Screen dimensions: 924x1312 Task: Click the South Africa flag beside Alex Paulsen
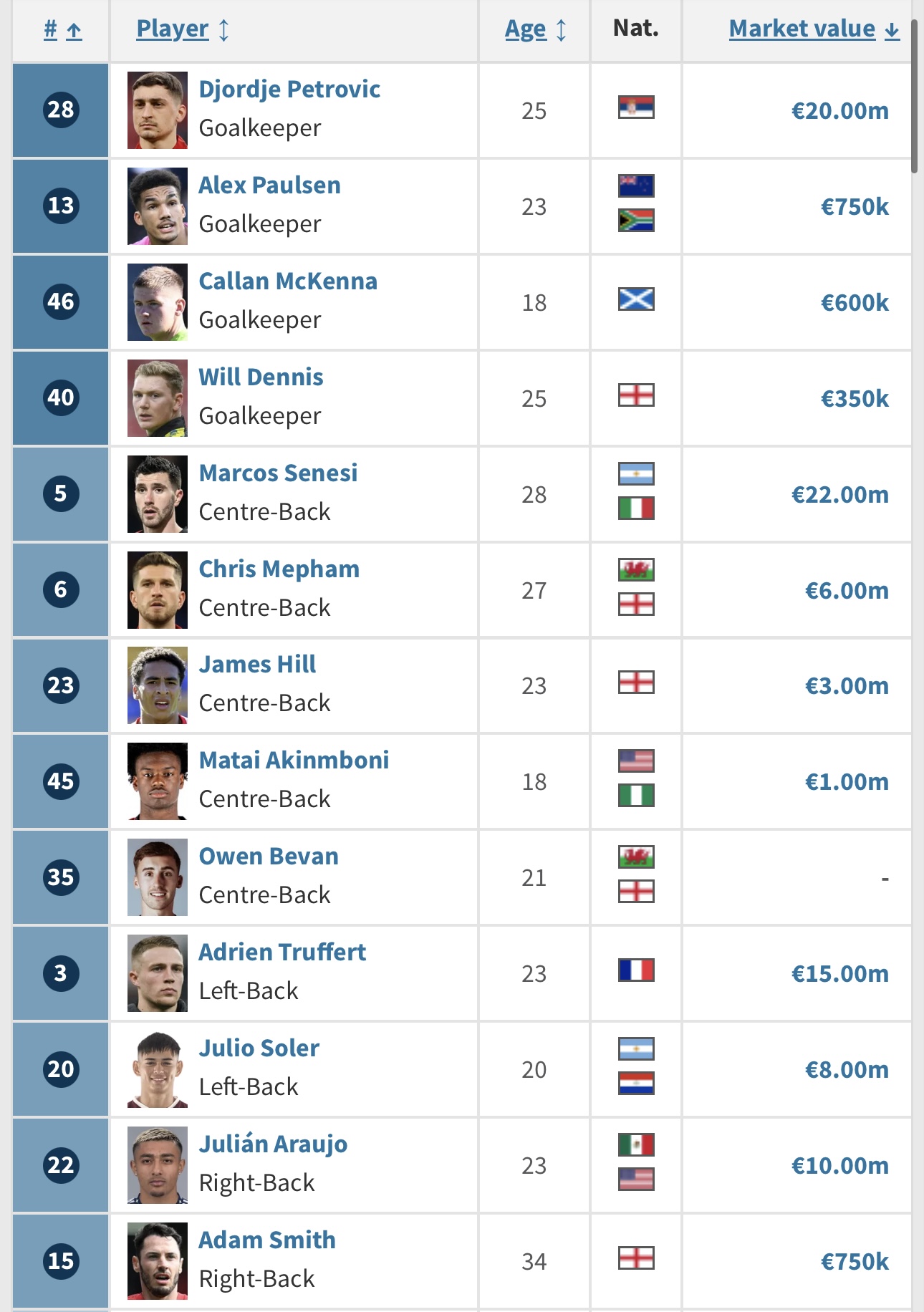(x=636, y=221)
